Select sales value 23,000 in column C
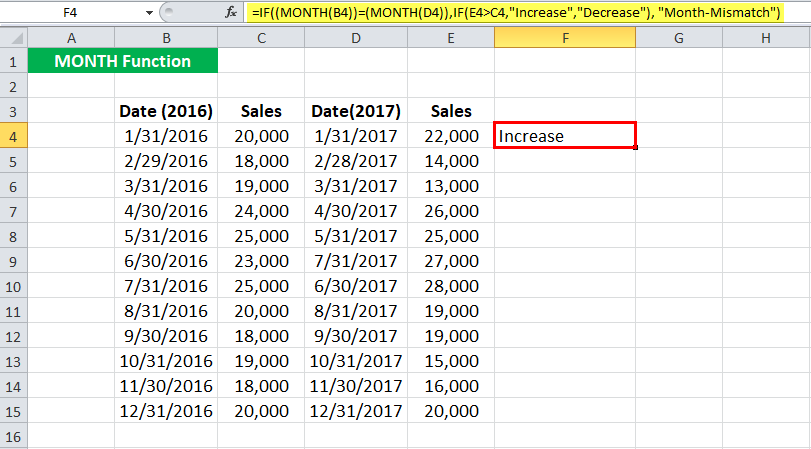Viewport: 811px width, 449px height. (261, 261)
